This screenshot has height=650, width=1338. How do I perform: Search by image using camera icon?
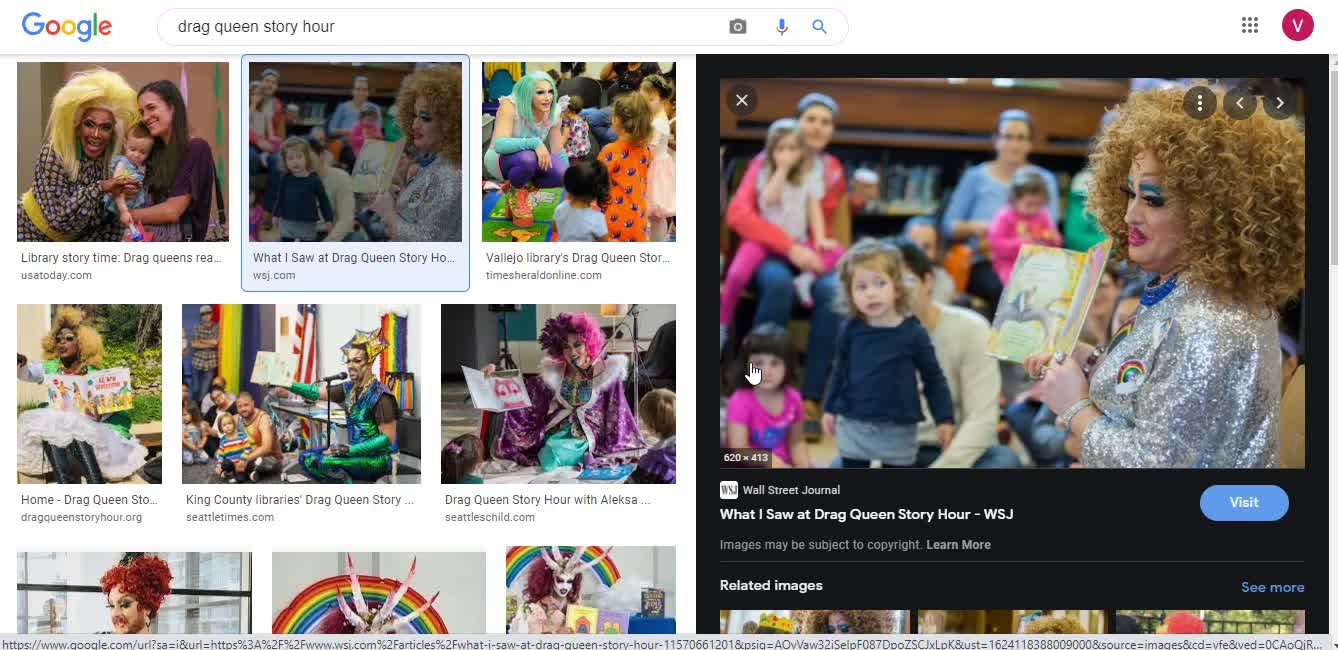(x=738, y=27)
